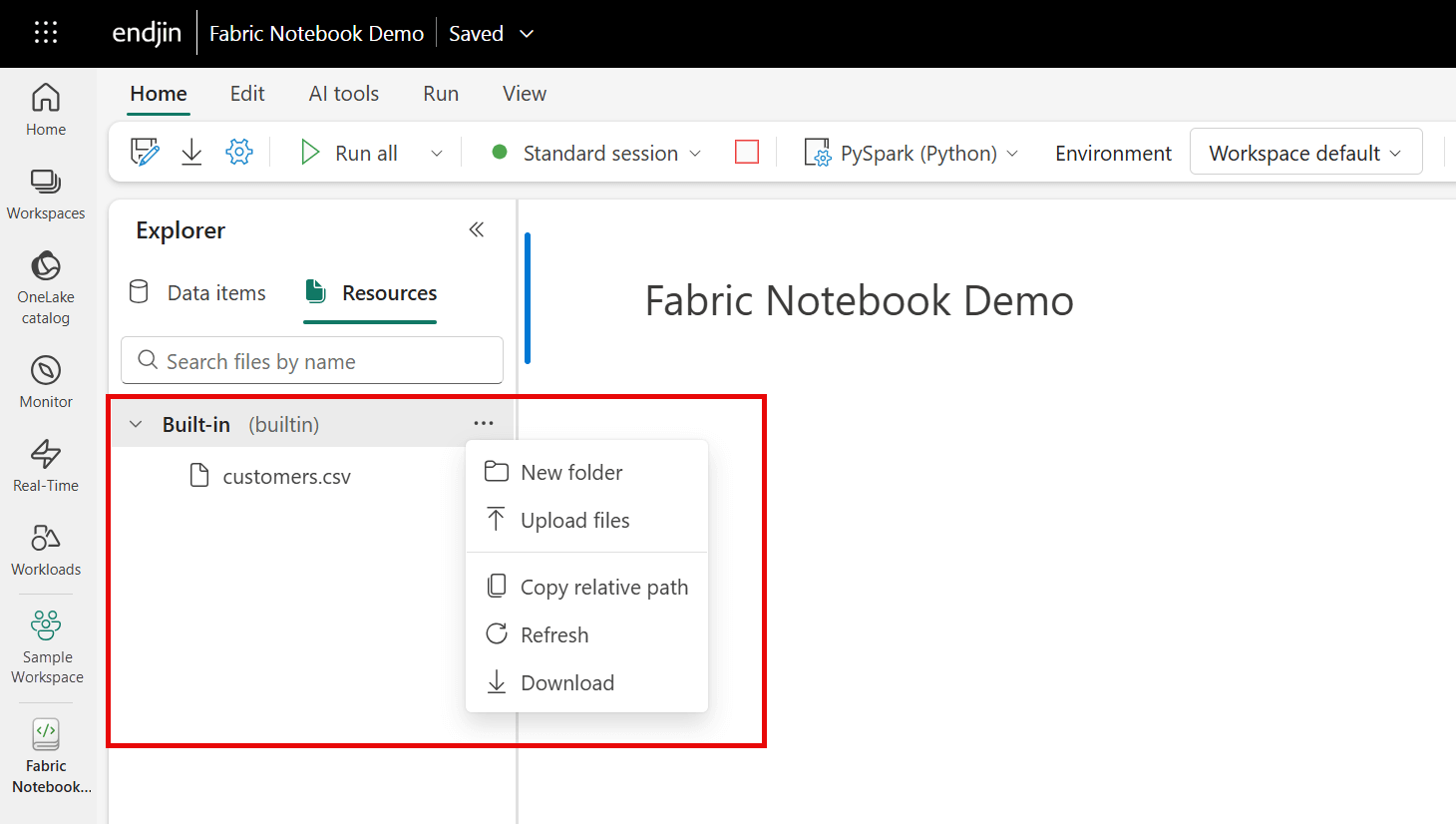The width and height of the screenshot is (1456, 824).
Task: Open notebook settings gear icon
Action: 239,153
